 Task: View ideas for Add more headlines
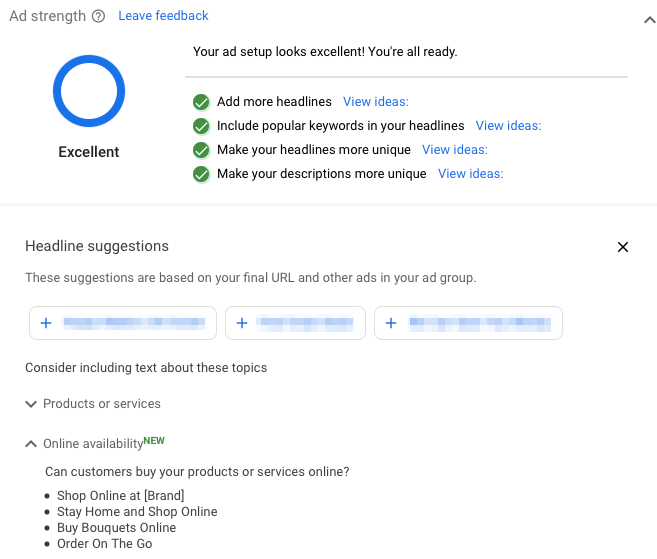pos(375,102)
